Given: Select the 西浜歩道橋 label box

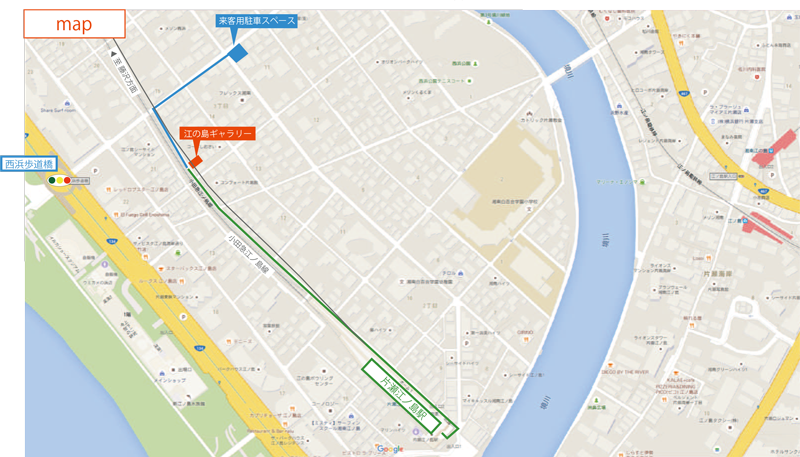Looking at the screenshot, I should click(x=28, y=164).
